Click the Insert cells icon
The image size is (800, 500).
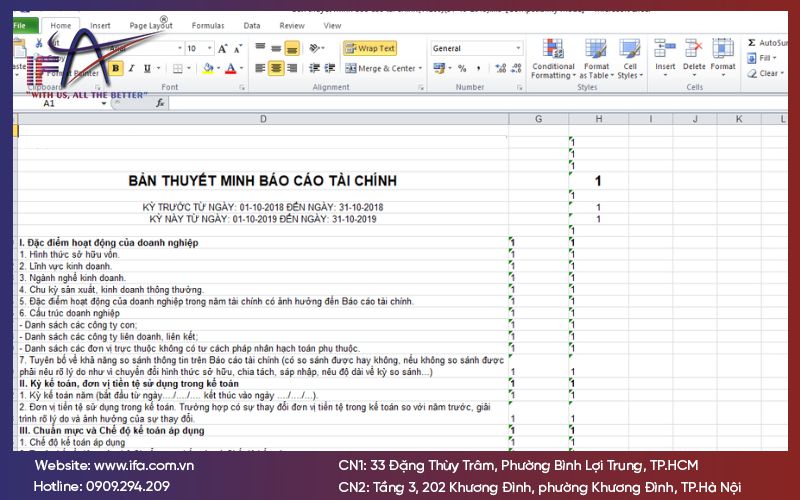(665, 49)
